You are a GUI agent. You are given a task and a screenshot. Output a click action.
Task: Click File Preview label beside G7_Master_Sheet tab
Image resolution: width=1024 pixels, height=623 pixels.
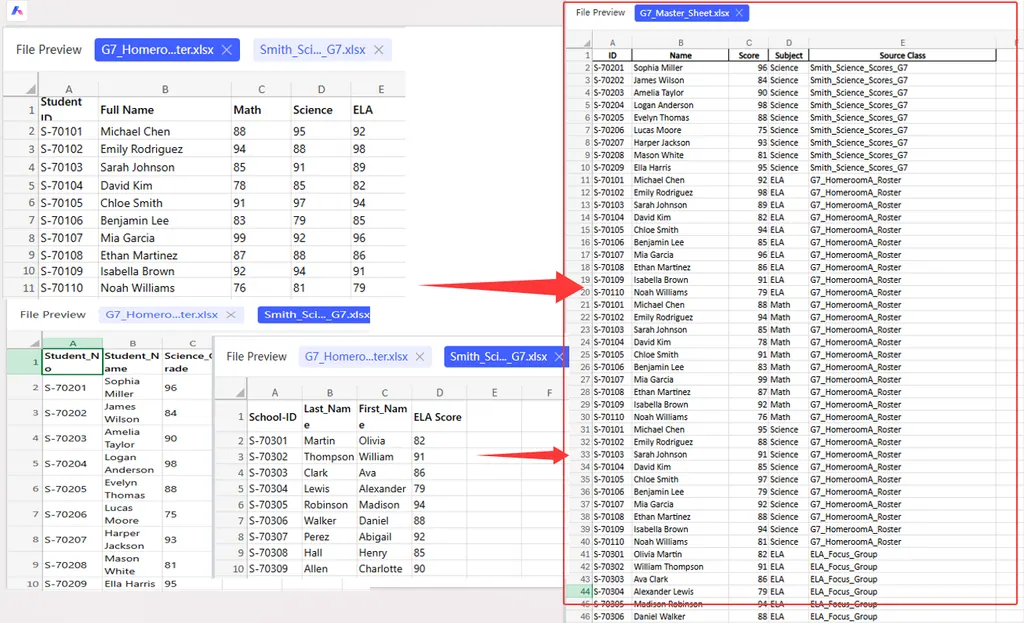(600, 13)
